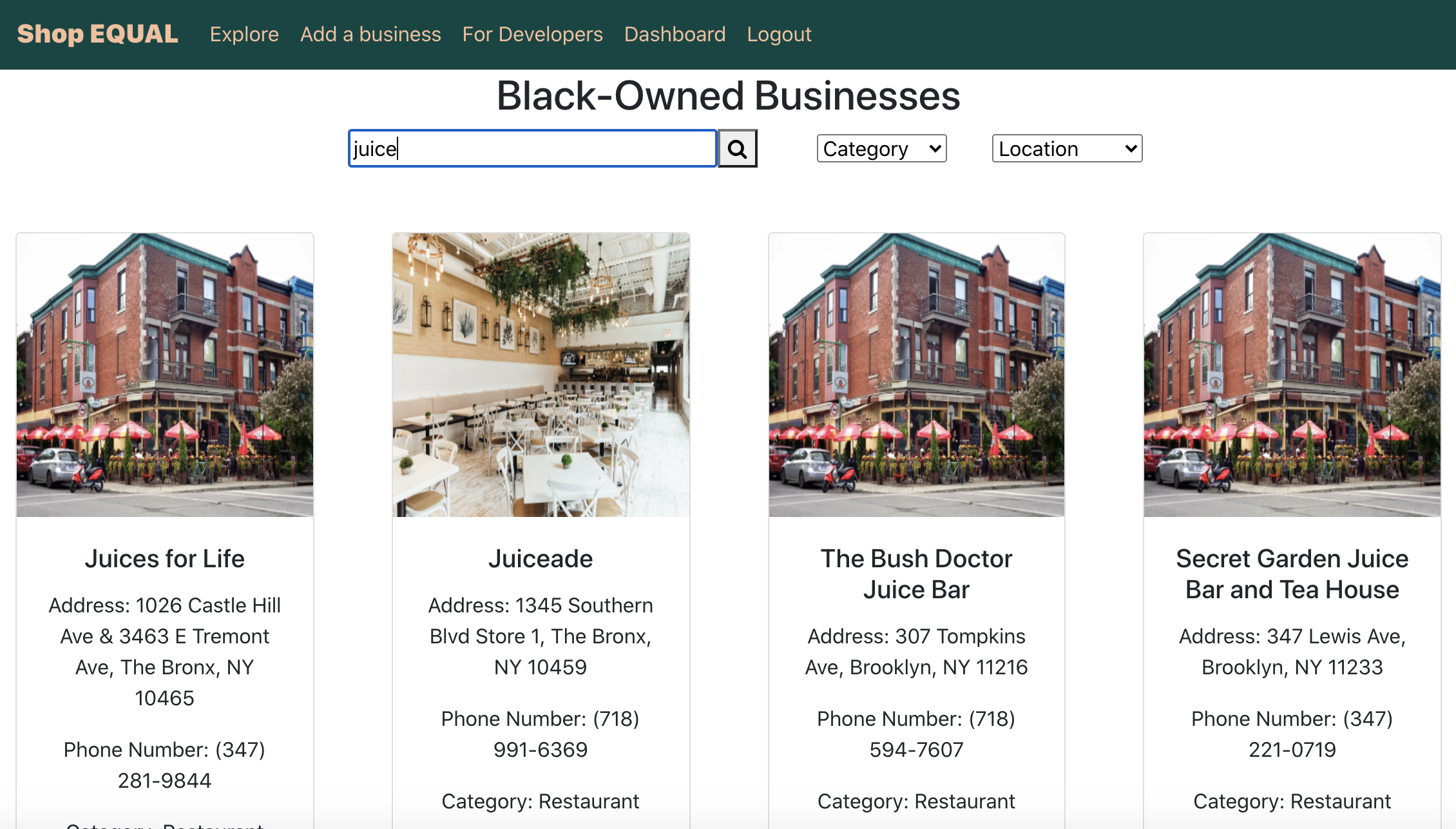Click the Juiceade business card thumbnail

click(x=540, y=375)
